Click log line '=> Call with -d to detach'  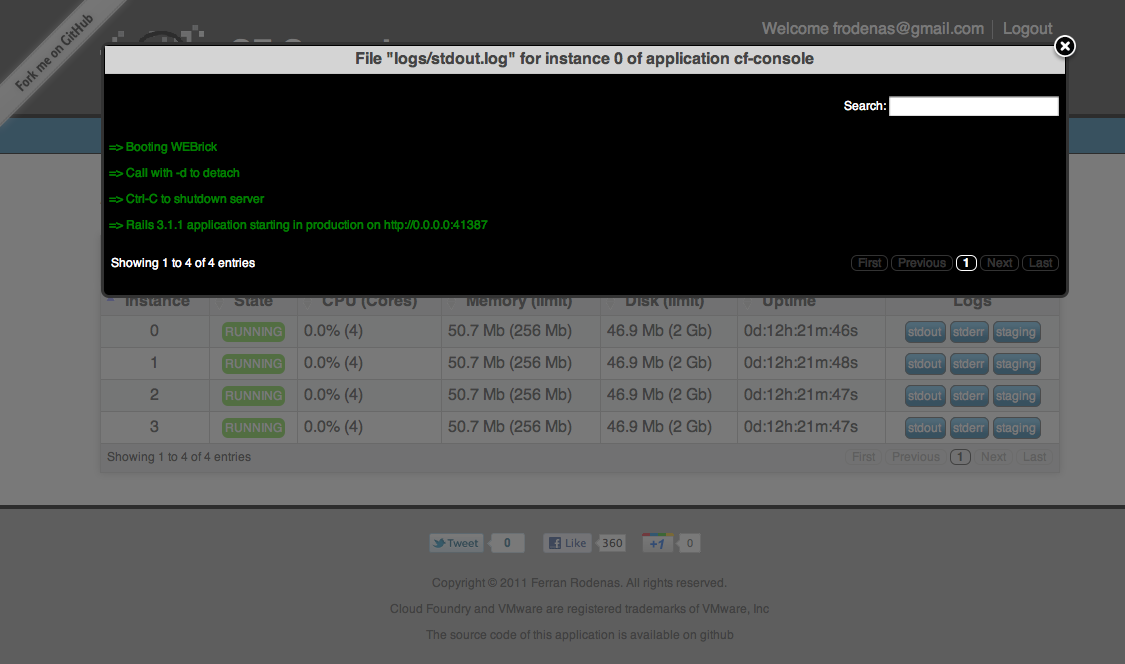pos(174,173)
